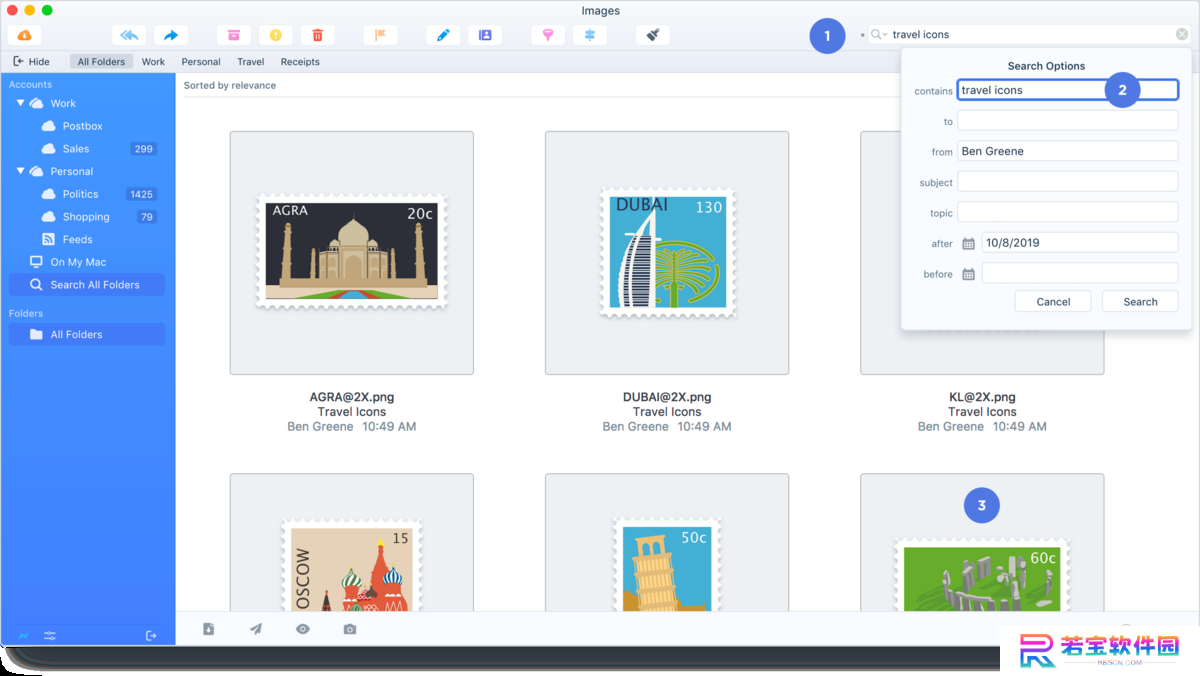The image size is (1200, 676).
Task: Mark as junk with the yellow exclamation icon
Action: click(276, 35)
